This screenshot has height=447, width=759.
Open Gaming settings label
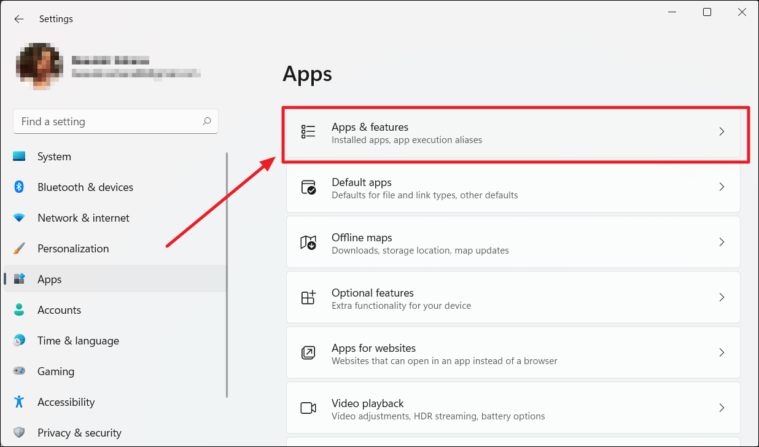(56, 371)
